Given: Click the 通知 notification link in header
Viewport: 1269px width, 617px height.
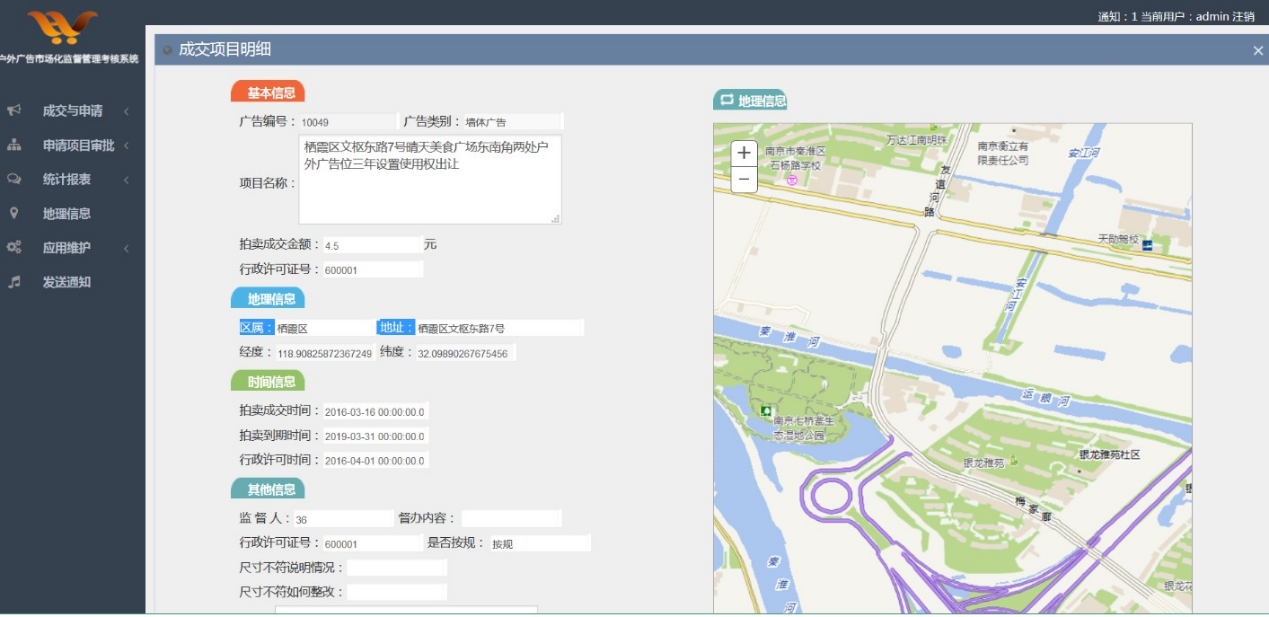Looking at the screenshot, I should [x=1111, y=16].
